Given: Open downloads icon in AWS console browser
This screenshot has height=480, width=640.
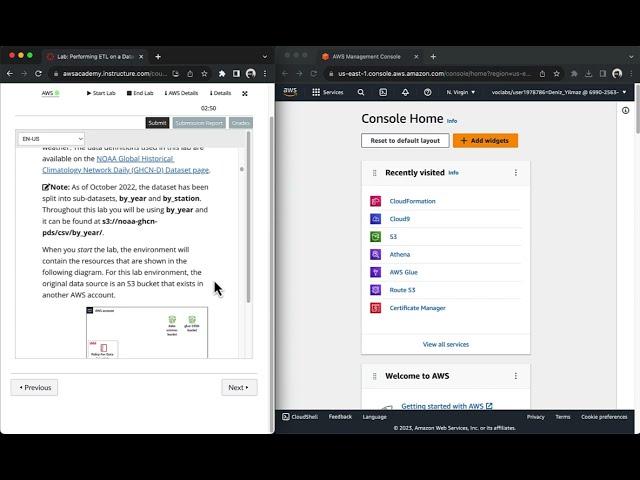Looking at the screenshot, I should (x=588, y=73).
